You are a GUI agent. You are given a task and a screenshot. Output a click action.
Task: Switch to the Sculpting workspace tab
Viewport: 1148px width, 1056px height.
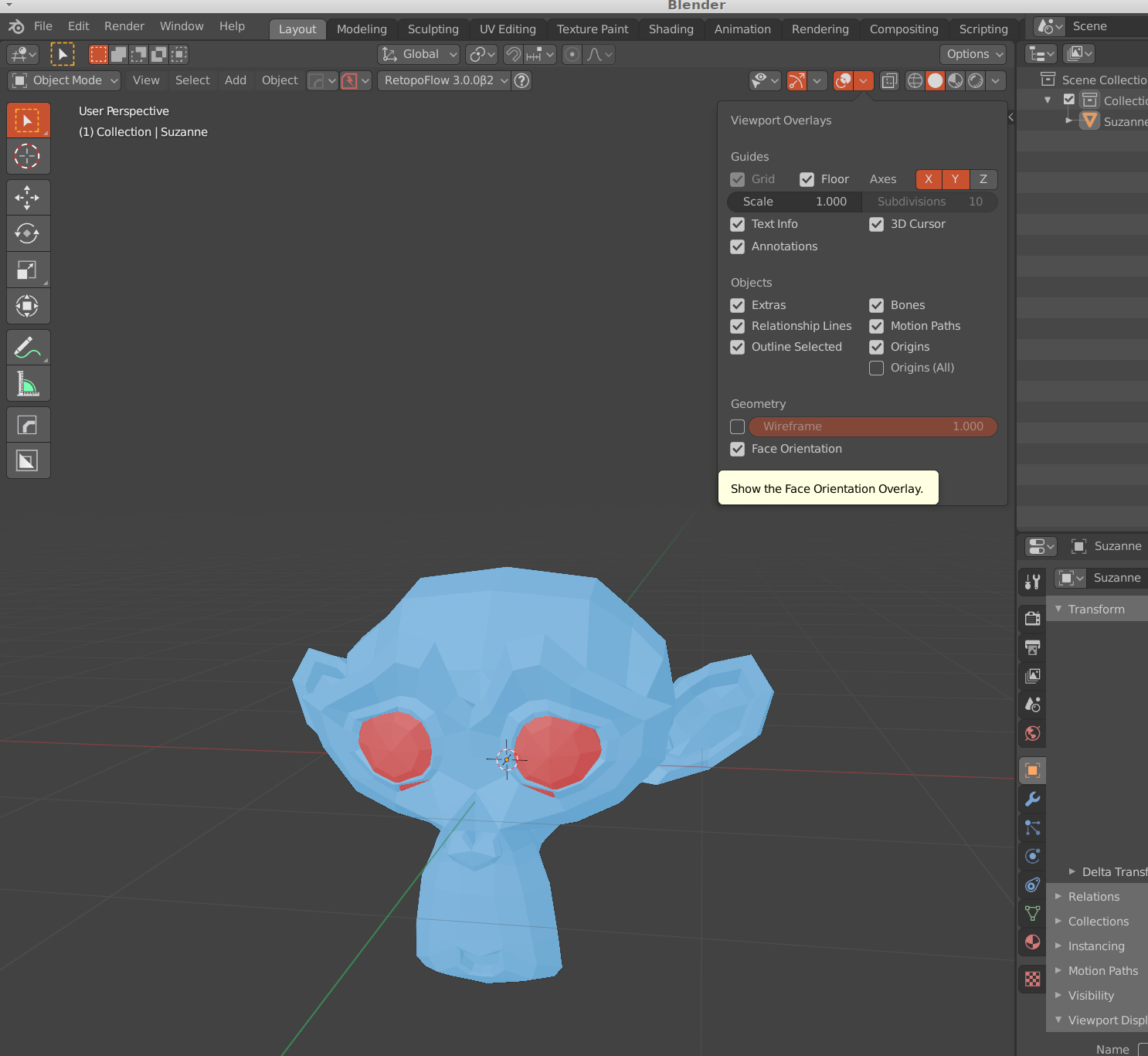point(433,29)
